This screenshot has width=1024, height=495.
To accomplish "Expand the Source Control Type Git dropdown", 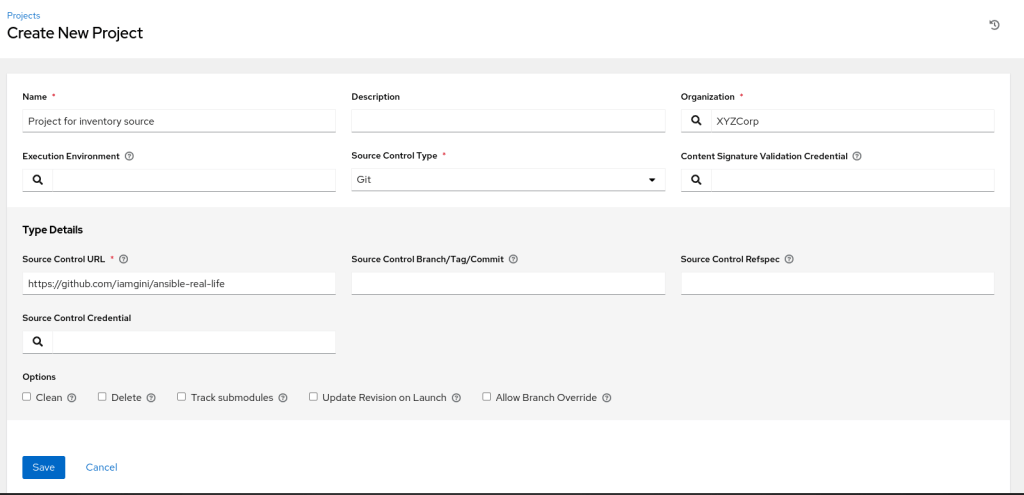I will tap(508, 180).
